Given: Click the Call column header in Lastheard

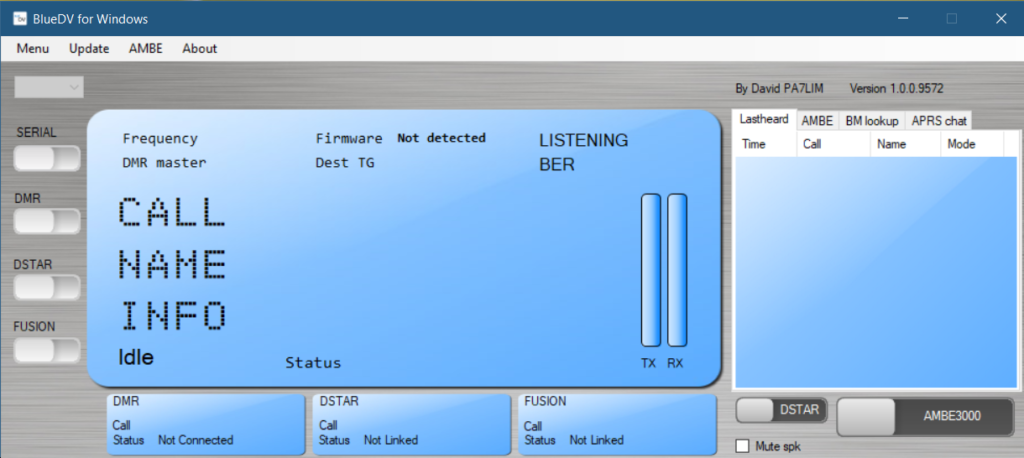Looking at the screenshot, I should tap(834, 144).
